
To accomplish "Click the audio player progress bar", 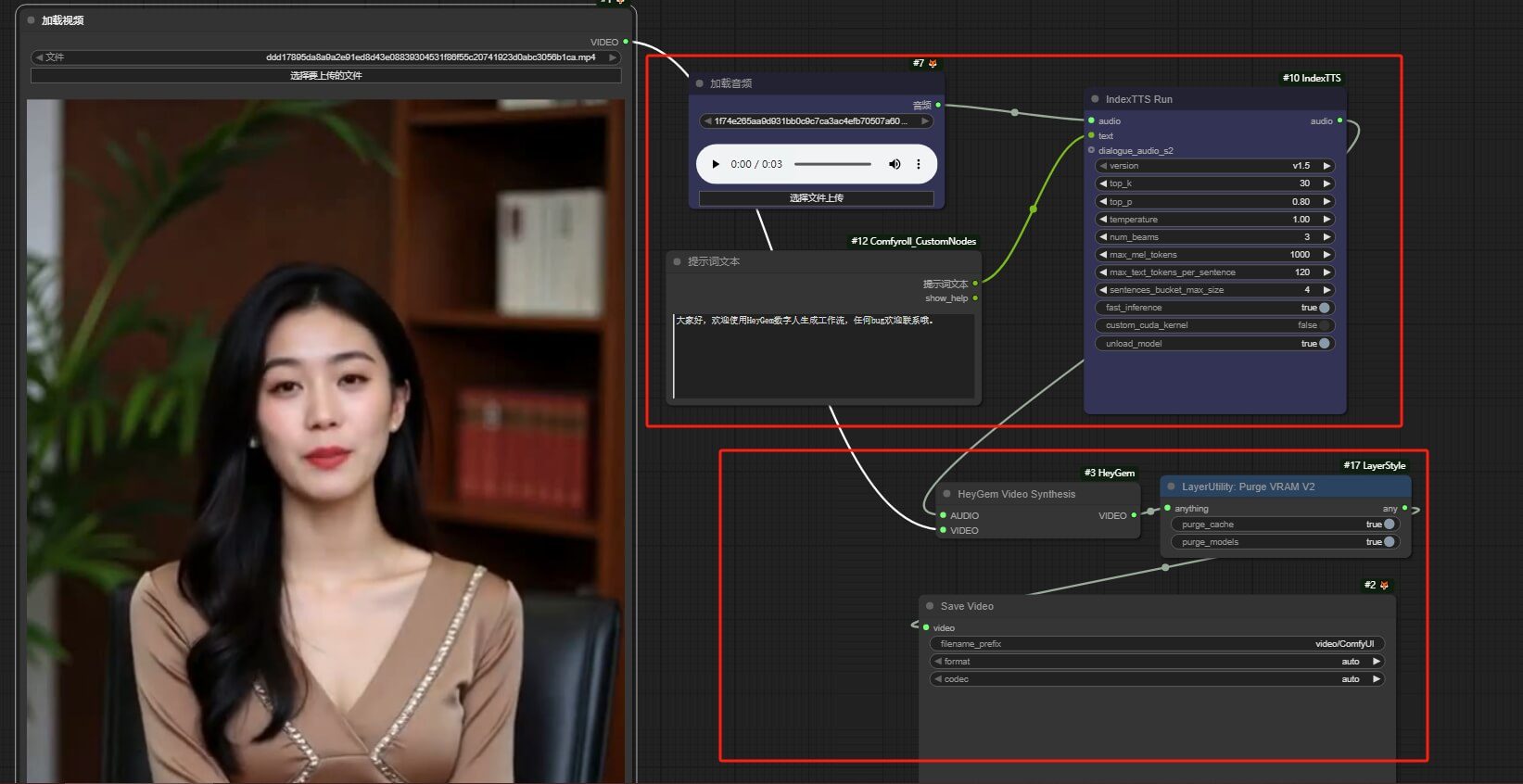I will [x=832, y=164].
